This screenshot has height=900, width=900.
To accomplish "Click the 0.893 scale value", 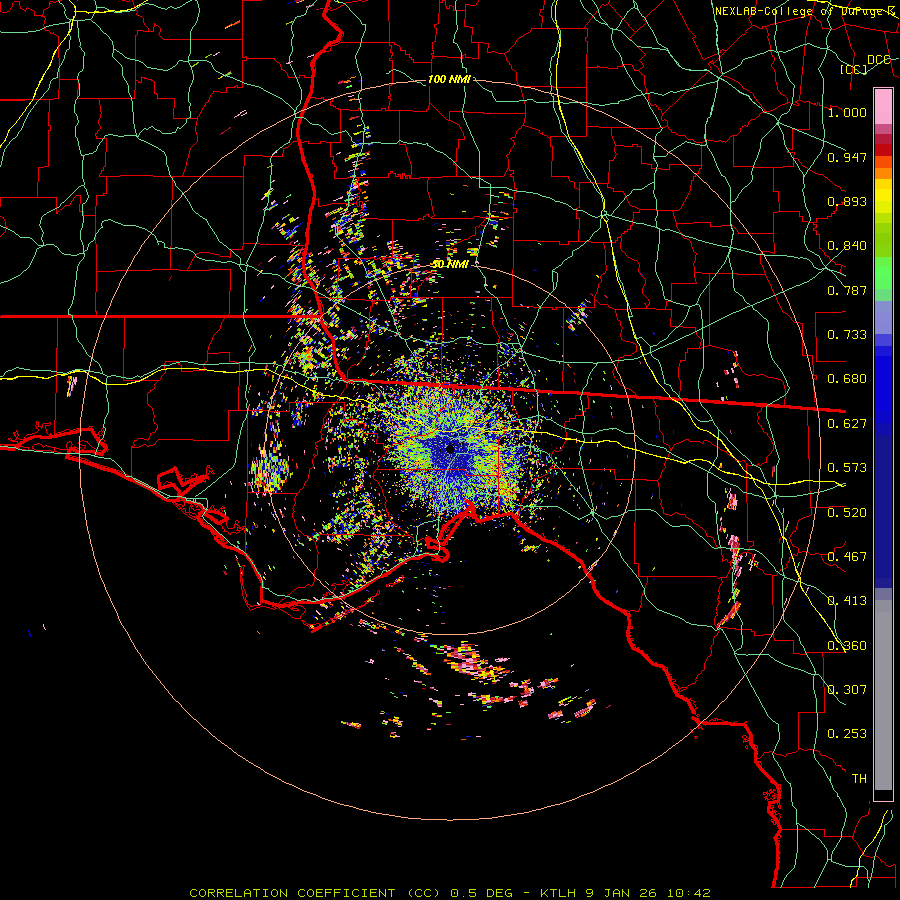I will pyautogui.click(x=847, y=201).
